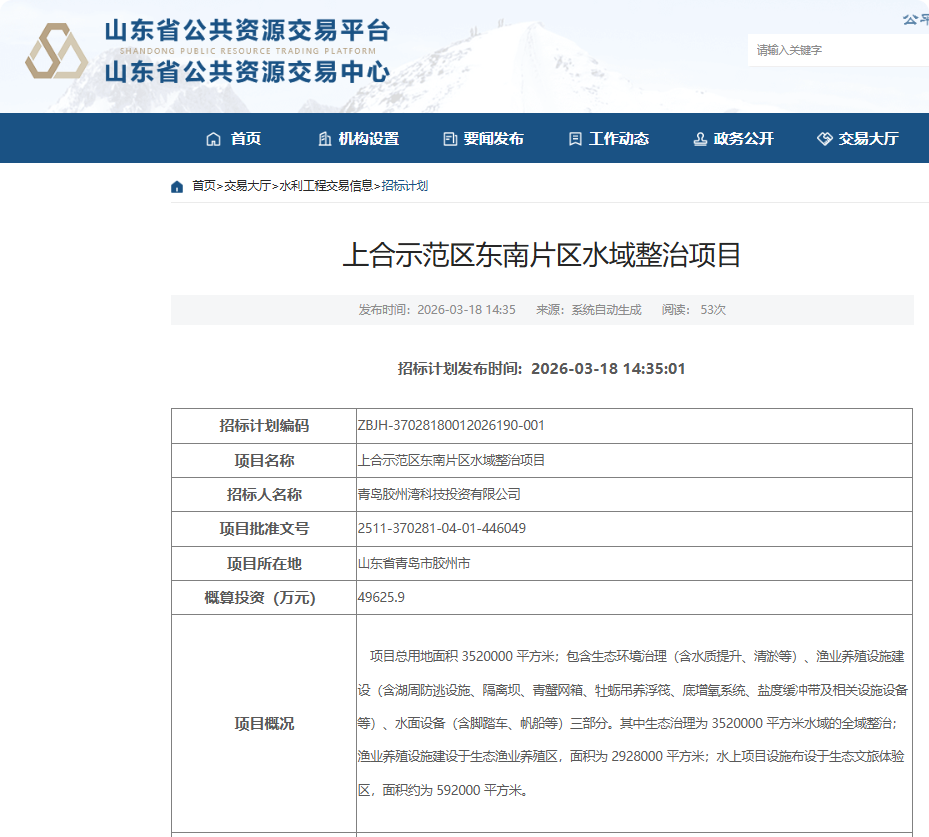Open 政务公开 menu label in navigation bar
This screenshot has height=837, width=929.
coord(743,139)
